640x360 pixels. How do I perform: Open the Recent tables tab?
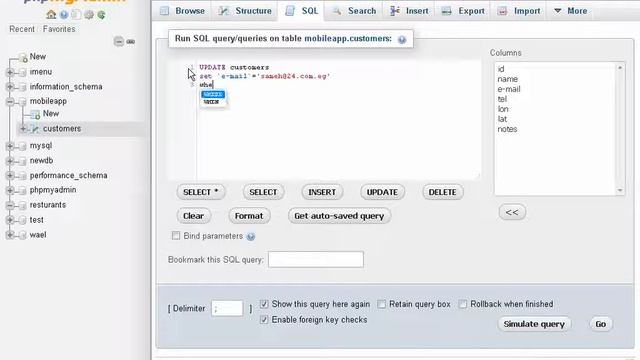coord(22,29)
